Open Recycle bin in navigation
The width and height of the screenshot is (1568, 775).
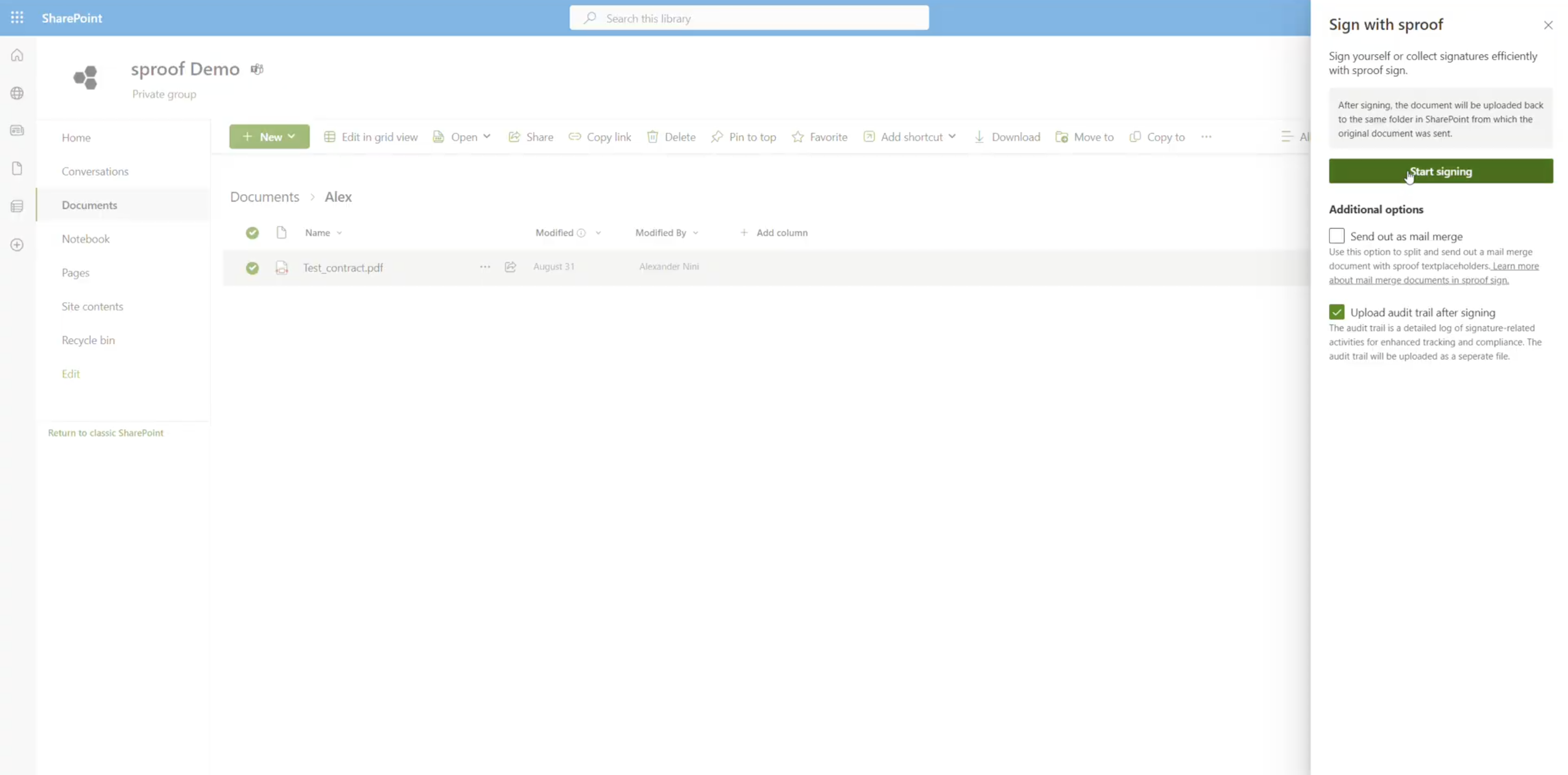pos(88,340)
